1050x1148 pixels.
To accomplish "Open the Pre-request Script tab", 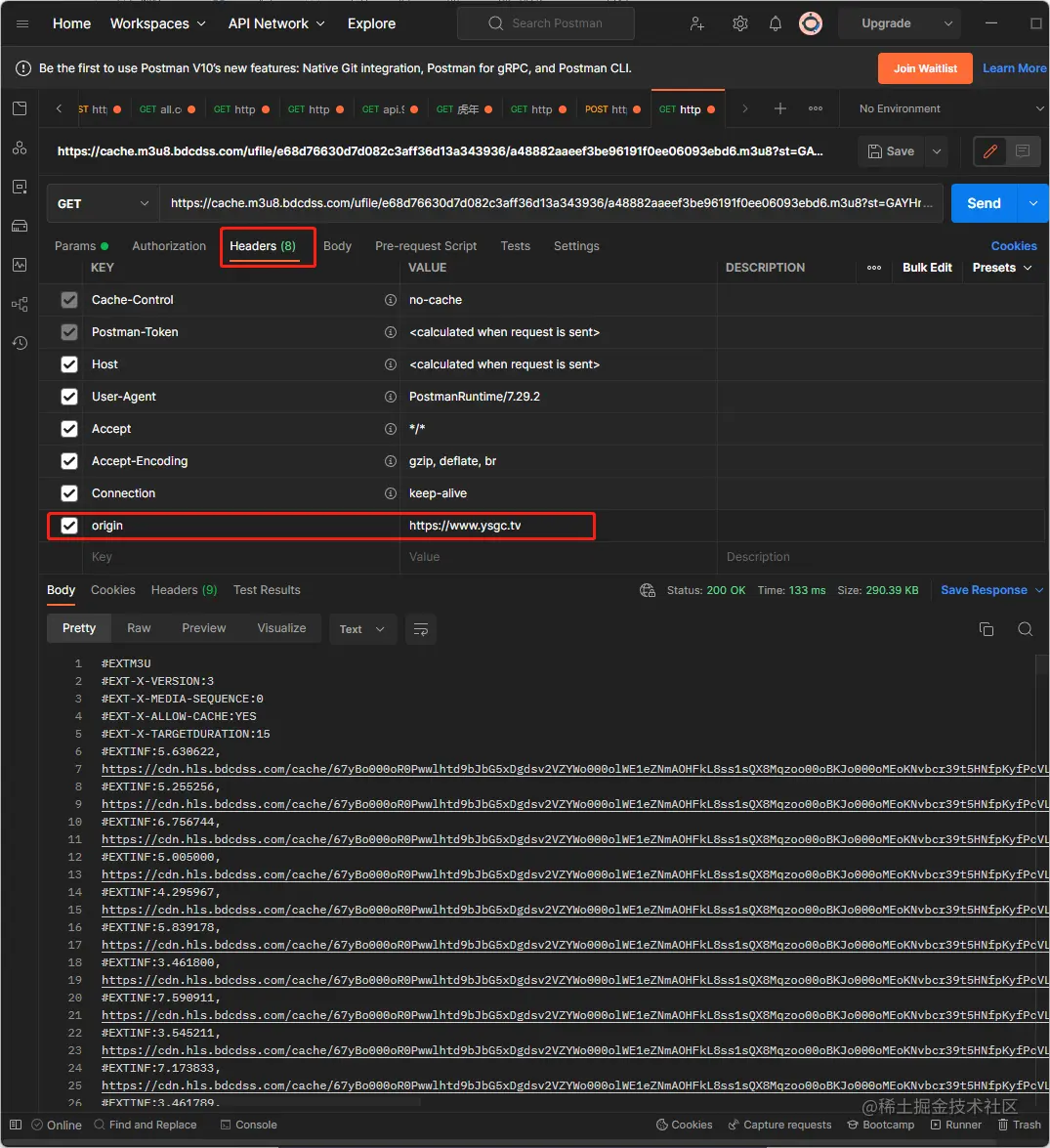I will point(426,246).
